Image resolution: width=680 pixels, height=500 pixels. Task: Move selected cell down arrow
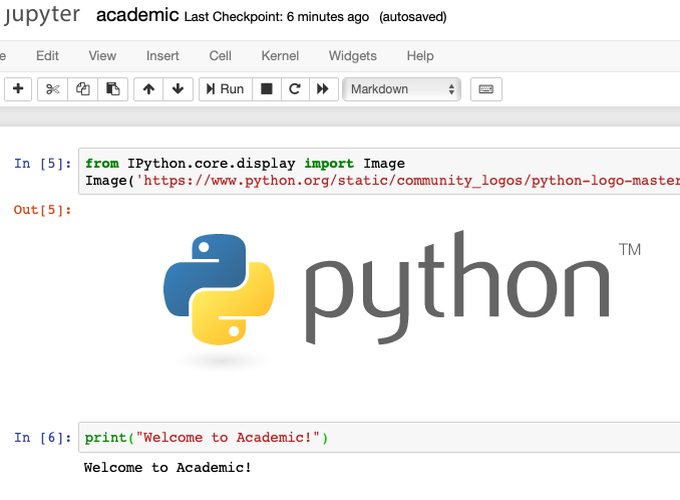point(177,89)
